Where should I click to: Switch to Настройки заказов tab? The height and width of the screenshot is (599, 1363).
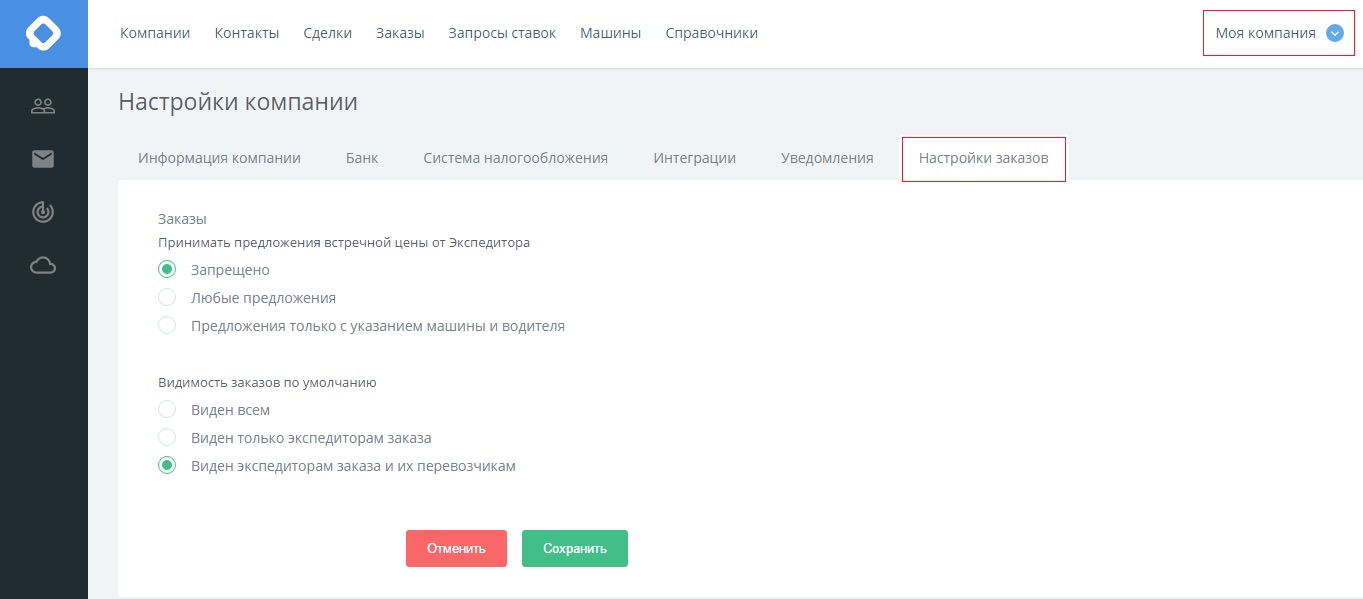coord(984,159)
